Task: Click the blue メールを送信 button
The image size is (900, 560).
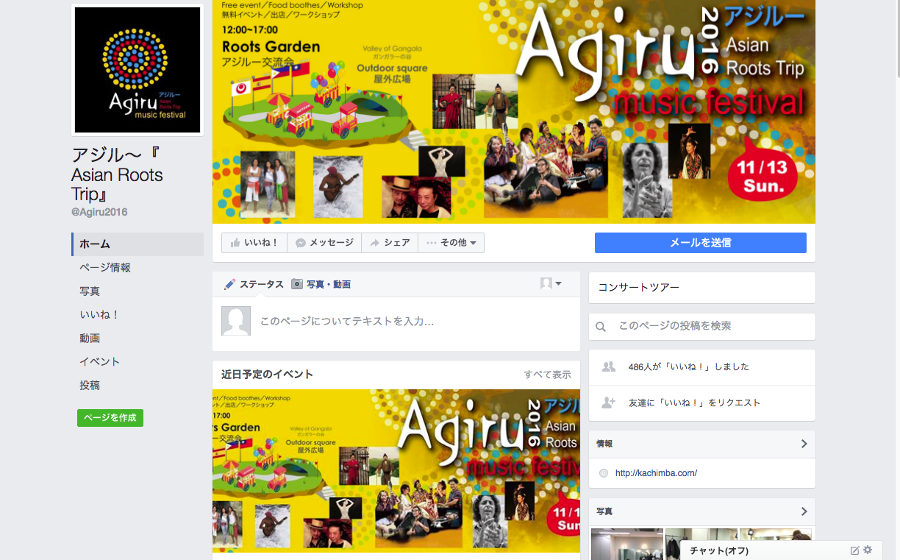Action: coord(700,243)
